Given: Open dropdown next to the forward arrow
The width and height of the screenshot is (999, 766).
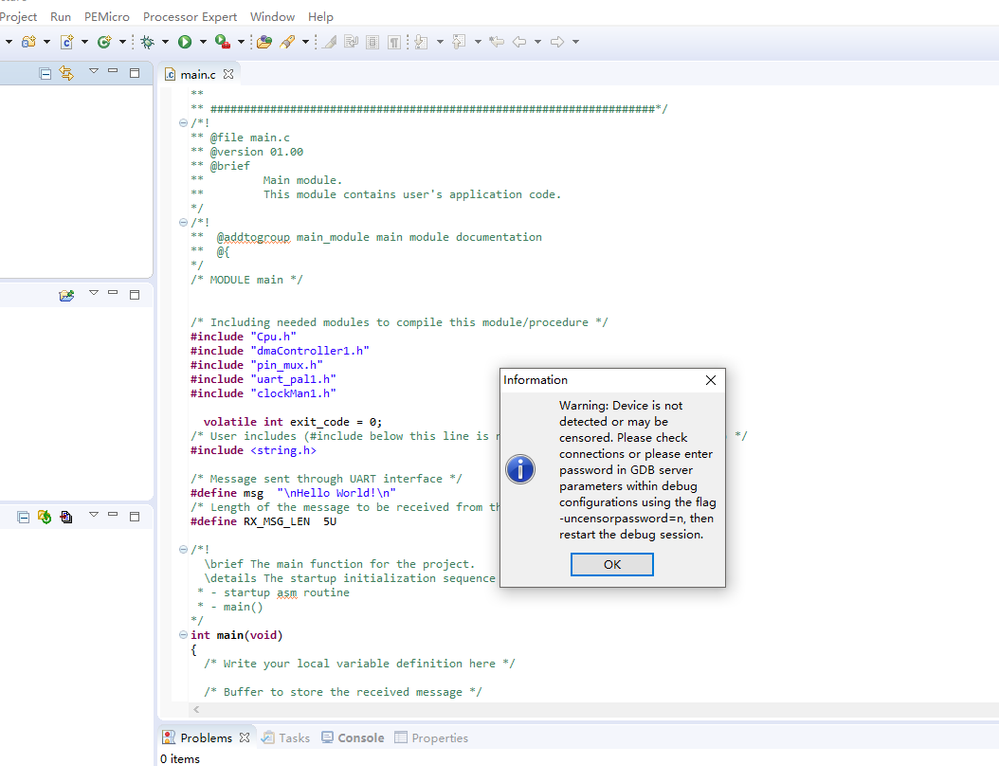Looking at the screenshot, I should pos(575,42).
